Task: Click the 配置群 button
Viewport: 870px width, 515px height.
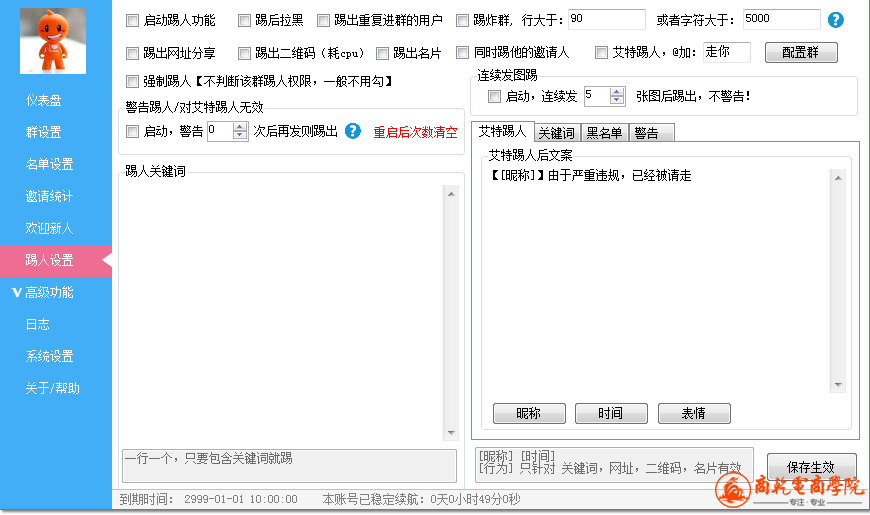Action: (x=800, y=53)
